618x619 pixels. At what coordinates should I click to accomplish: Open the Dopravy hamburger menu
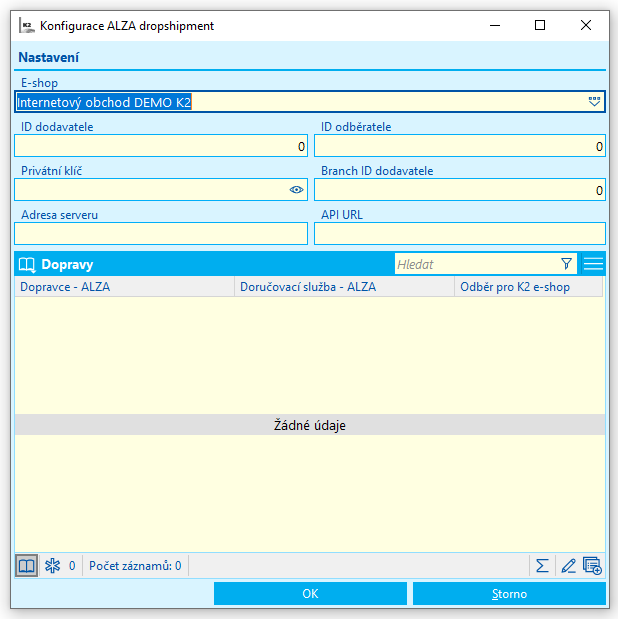(593, 264)
